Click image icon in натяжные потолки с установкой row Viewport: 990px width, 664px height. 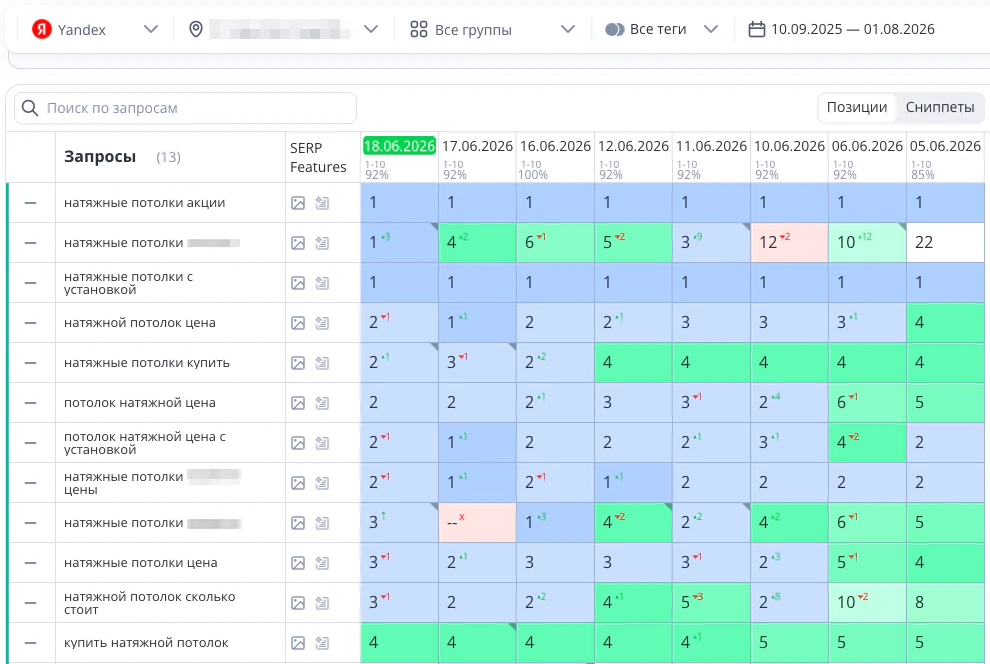[298, 283]
